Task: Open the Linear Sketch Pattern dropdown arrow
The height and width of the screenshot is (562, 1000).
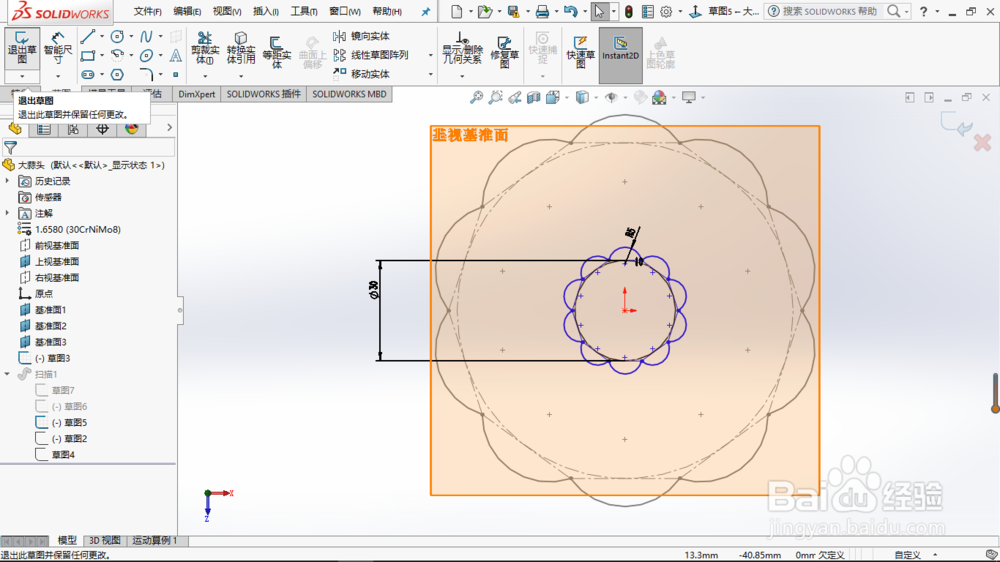Action: (430, 55)
